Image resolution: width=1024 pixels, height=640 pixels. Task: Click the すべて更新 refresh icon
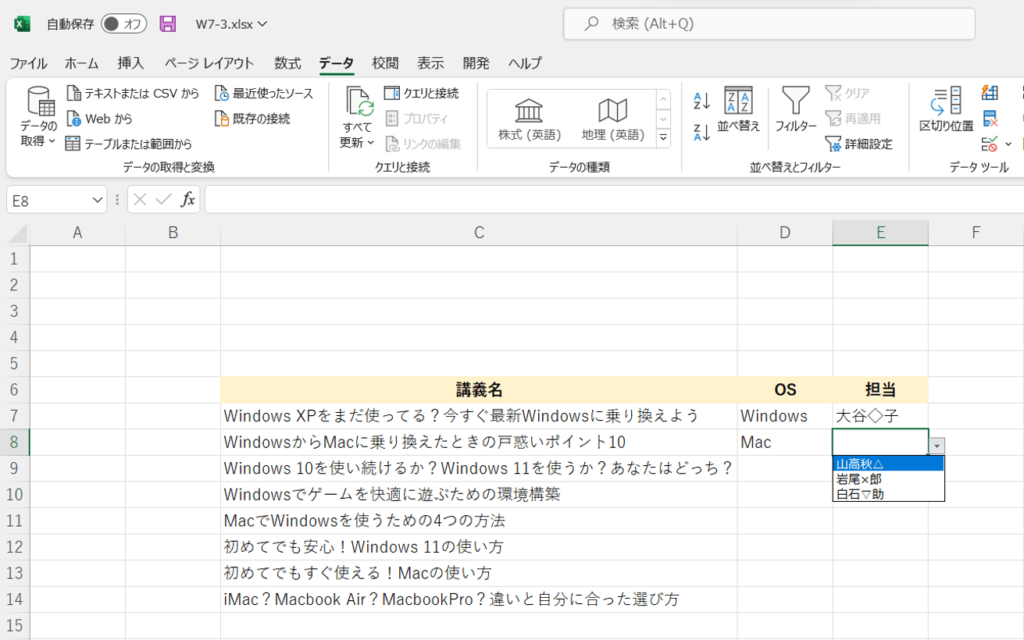pyautogui.click(x=358, y=103)
